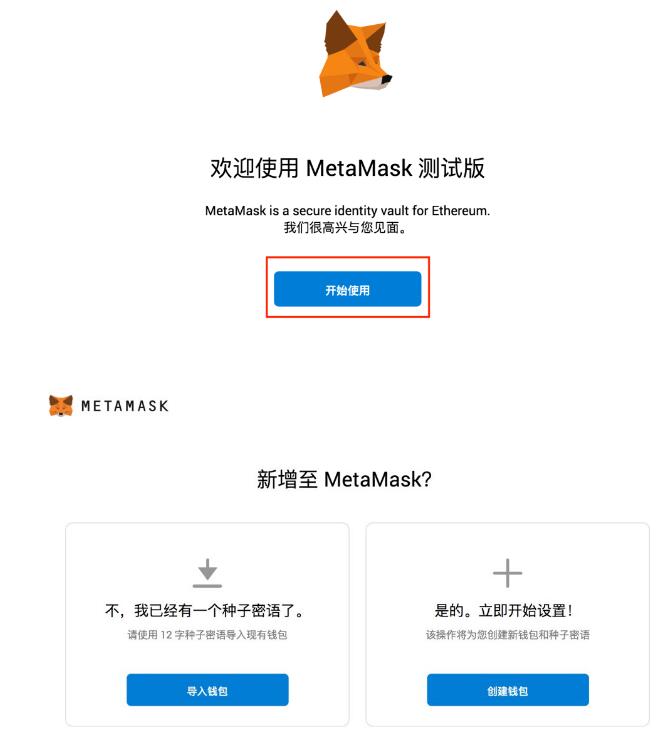The width and height of the screenshot is (667, 738).
Task: Click the 是的。立即开始设置! title
Action: [503, 610]
